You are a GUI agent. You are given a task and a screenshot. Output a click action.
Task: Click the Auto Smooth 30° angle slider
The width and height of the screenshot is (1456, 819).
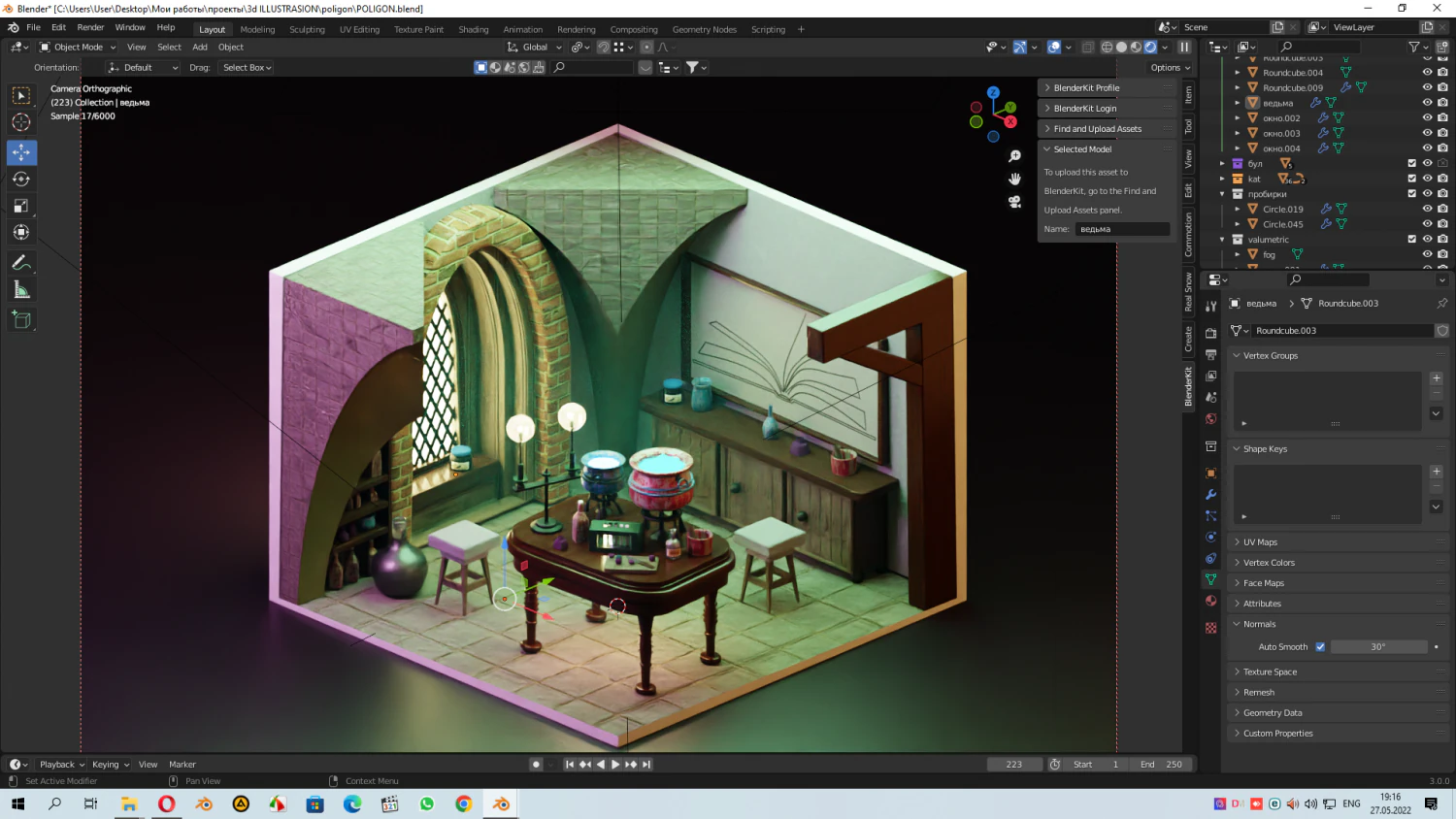coord(1378,647)
